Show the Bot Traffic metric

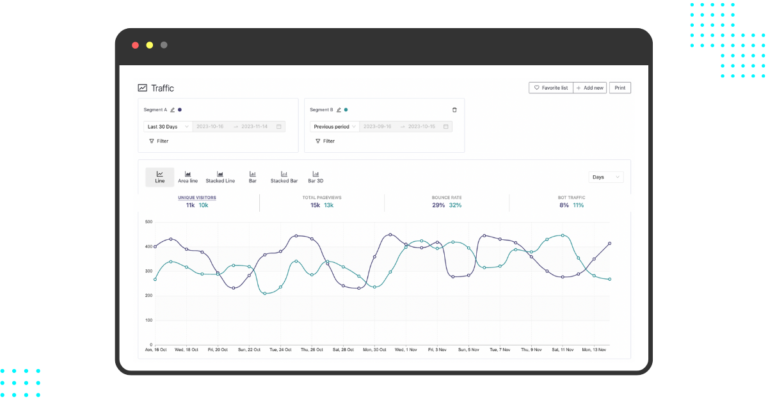(x=570, y=201)
